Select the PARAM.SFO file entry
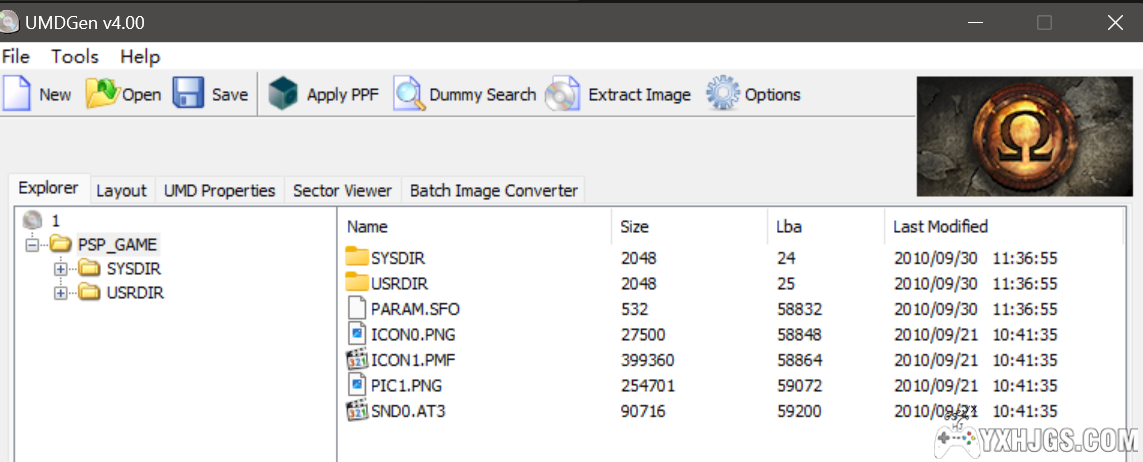Viewport: 1143px width, 462px height. [415, 309]
